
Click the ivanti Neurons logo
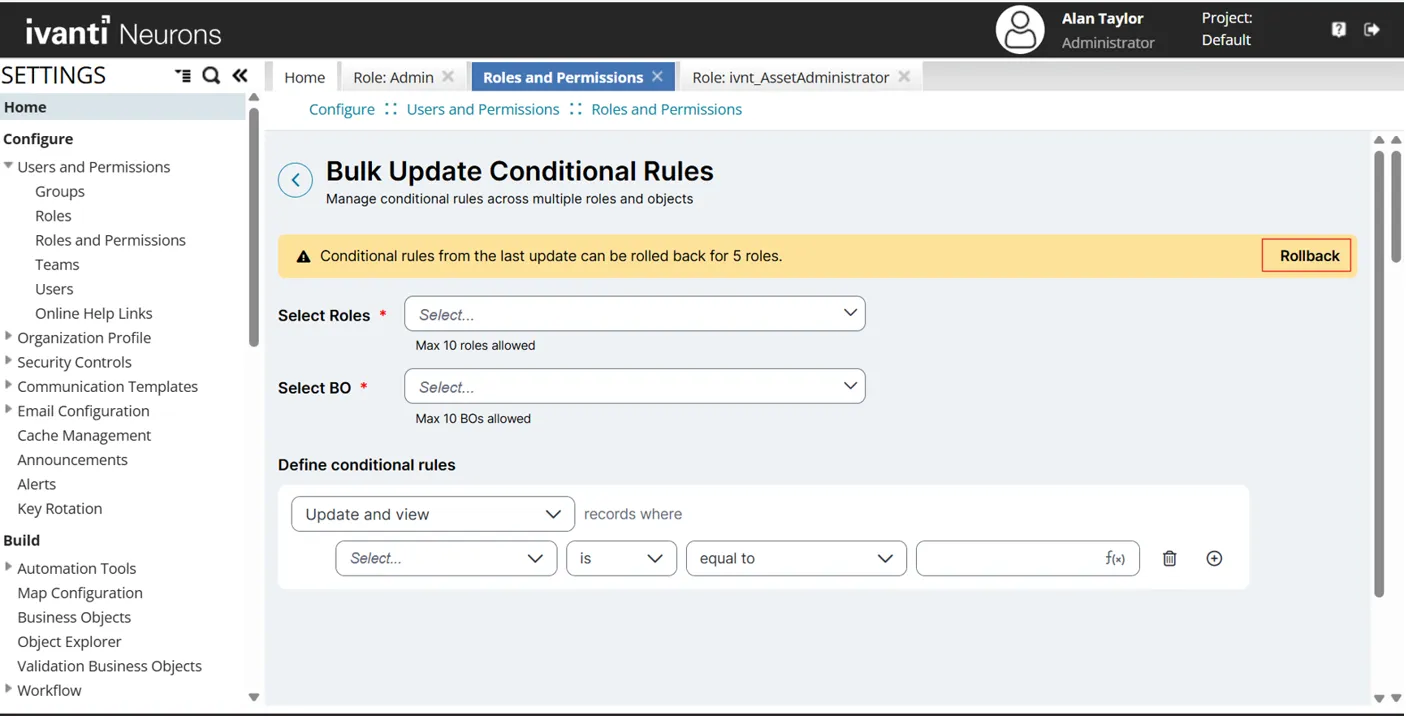(x=123, y=32)
